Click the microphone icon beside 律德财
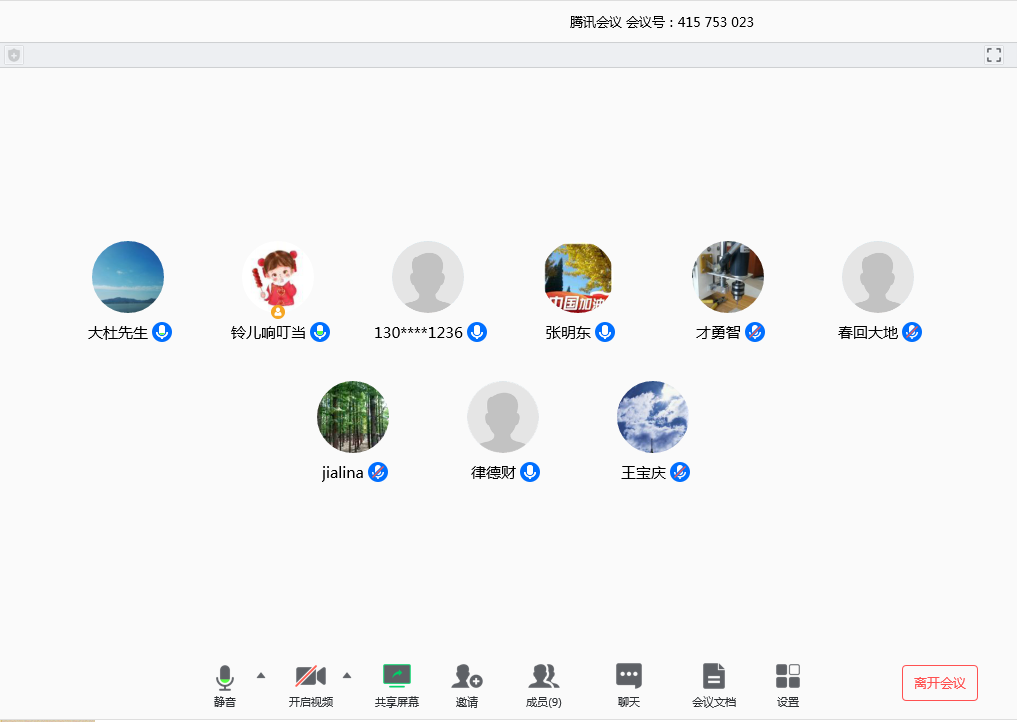The height and width of the screenshot is (722, 1017). [x=530, y=472]
